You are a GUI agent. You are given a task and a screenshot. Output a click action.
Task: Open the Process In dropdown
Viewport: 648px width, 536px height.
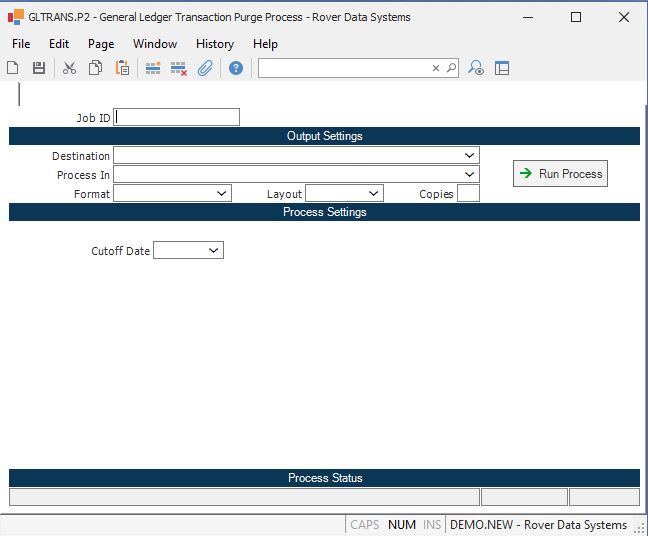click(470, 175)
